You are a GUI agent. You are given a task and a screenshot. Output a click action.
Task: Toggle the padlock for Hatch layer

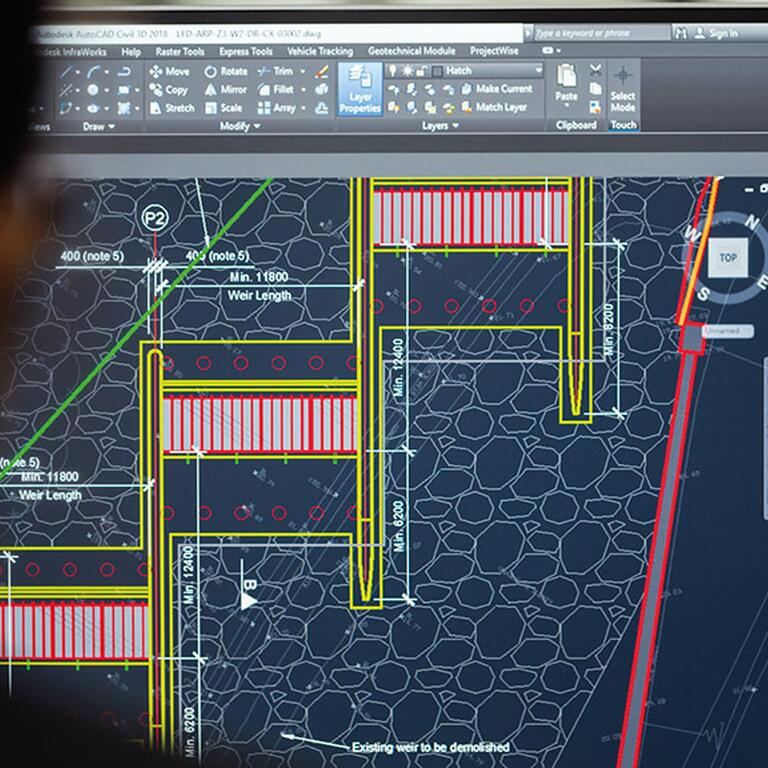coord(421,72)
